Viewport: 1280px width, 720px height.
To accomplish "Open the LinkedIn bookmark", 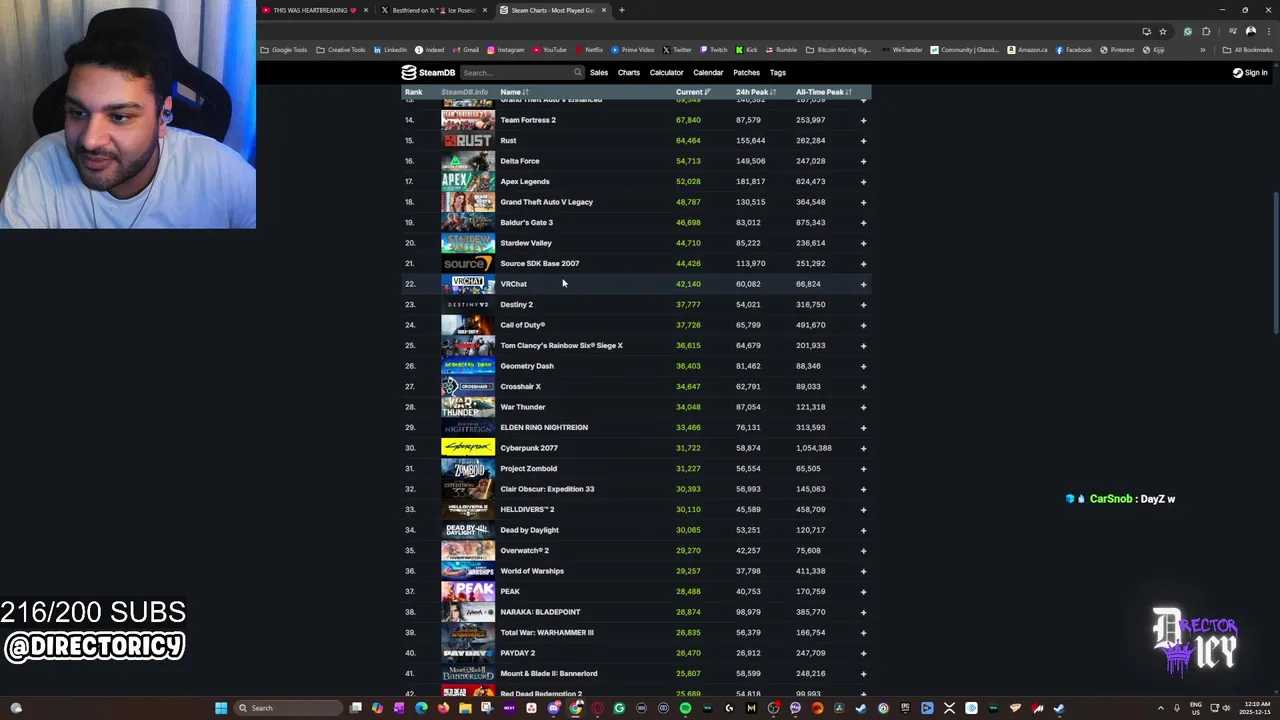I will [390, 50].
